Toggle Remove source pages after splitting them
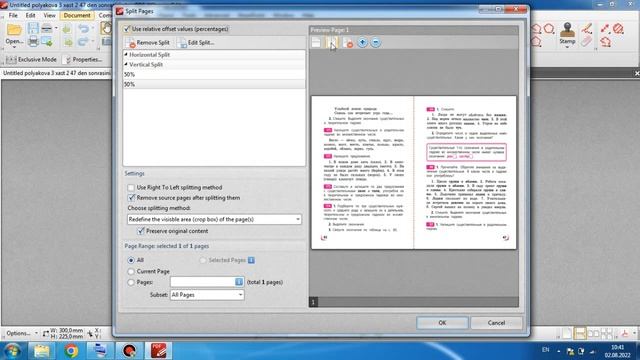Viewport: 640px width, 360px height. point(131,198)
